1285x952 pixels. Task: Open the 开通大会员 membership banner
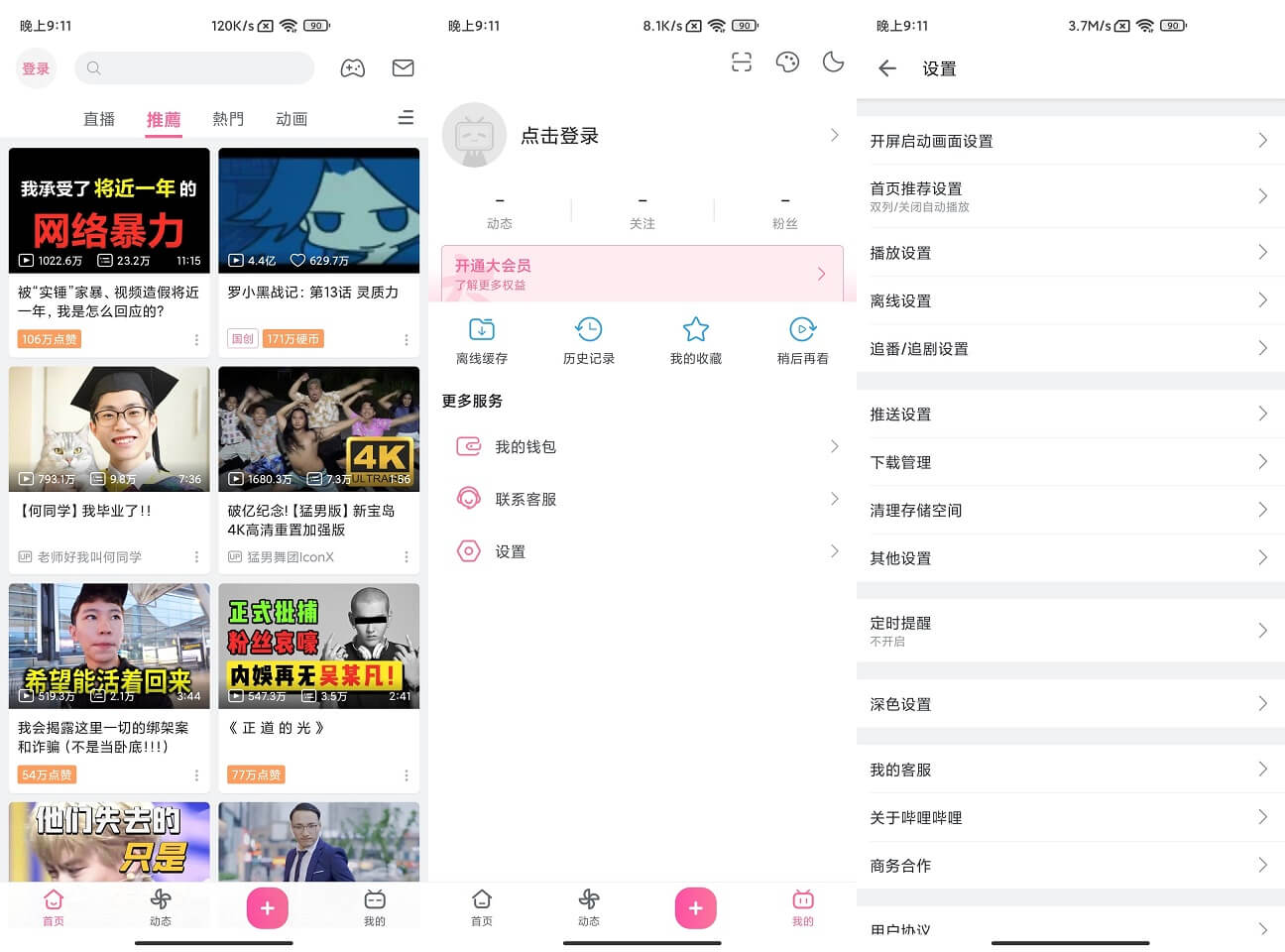(642, 274)
